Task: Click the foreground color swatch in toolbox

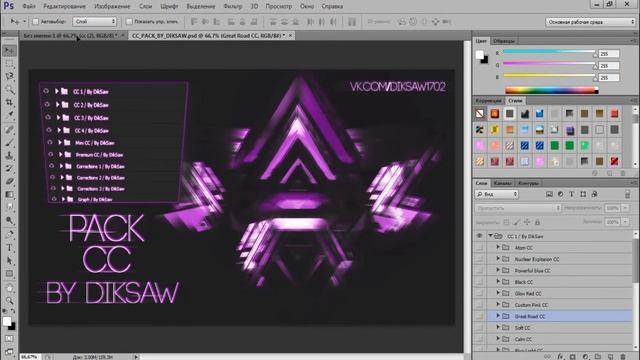Action: (7, 321)
